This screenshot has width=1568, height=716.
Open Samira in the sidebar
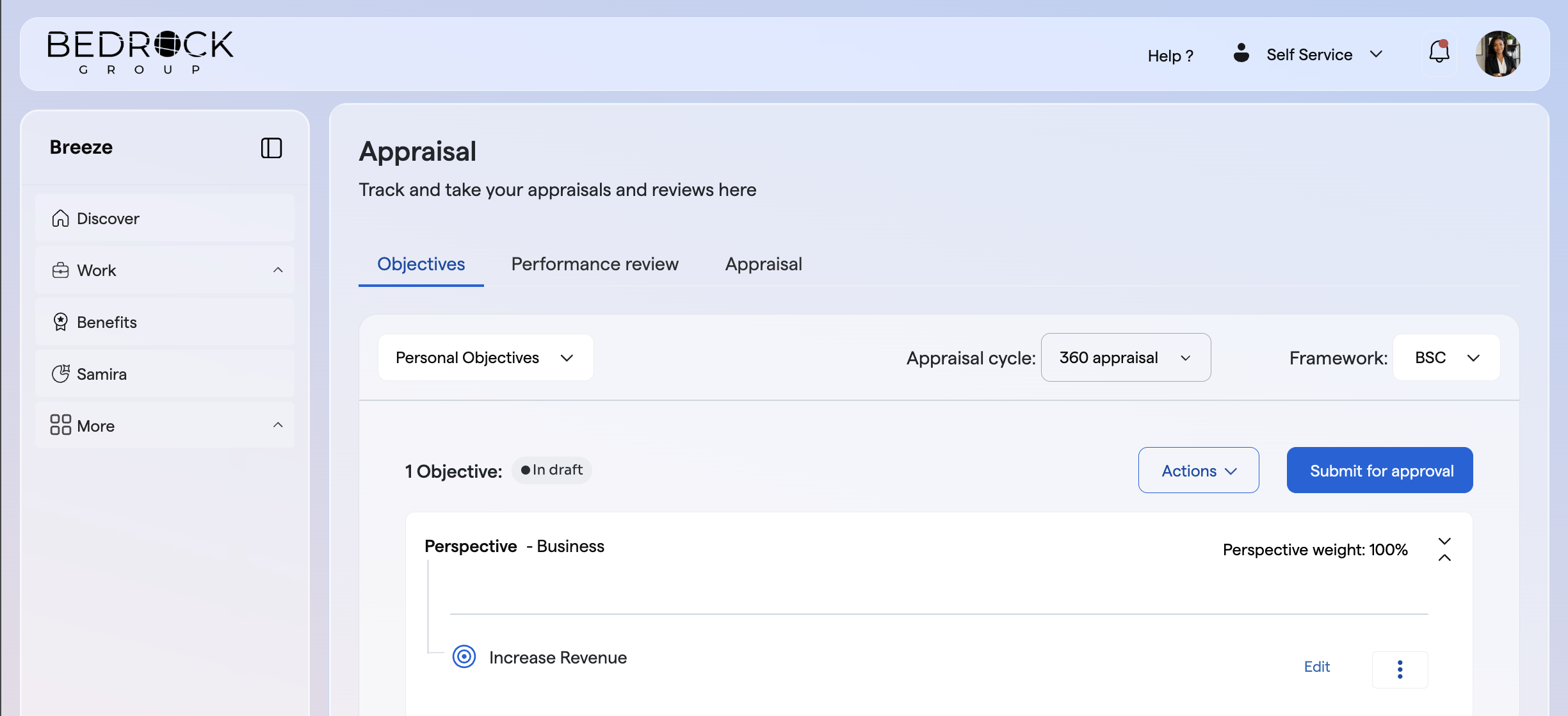(x=165, y=374)
